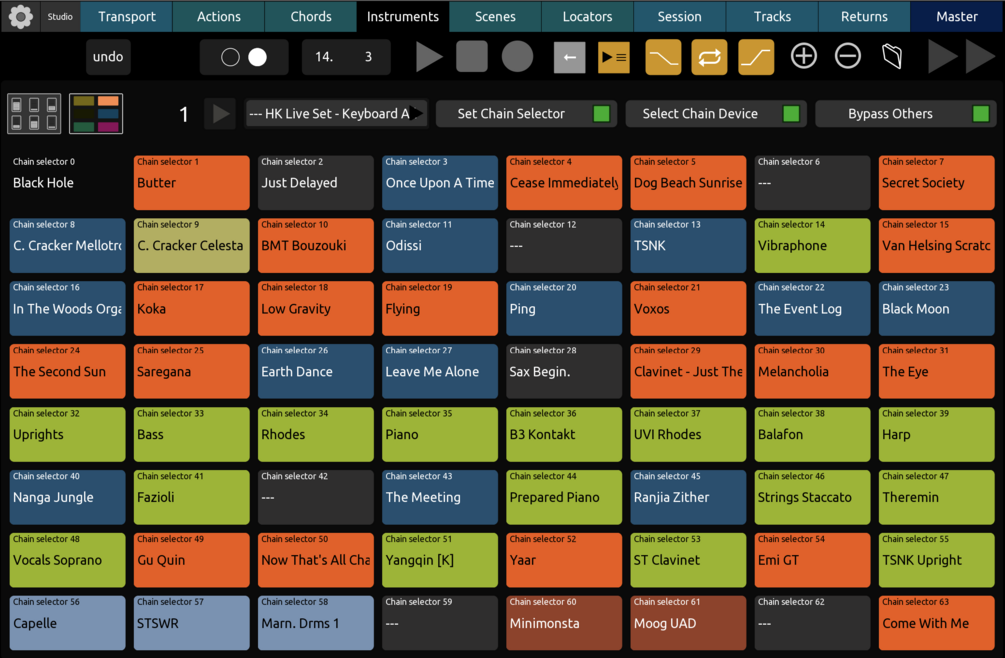Open the Actions tab
This screenshot has height=658, width=1005.
(x=219, y=16)
